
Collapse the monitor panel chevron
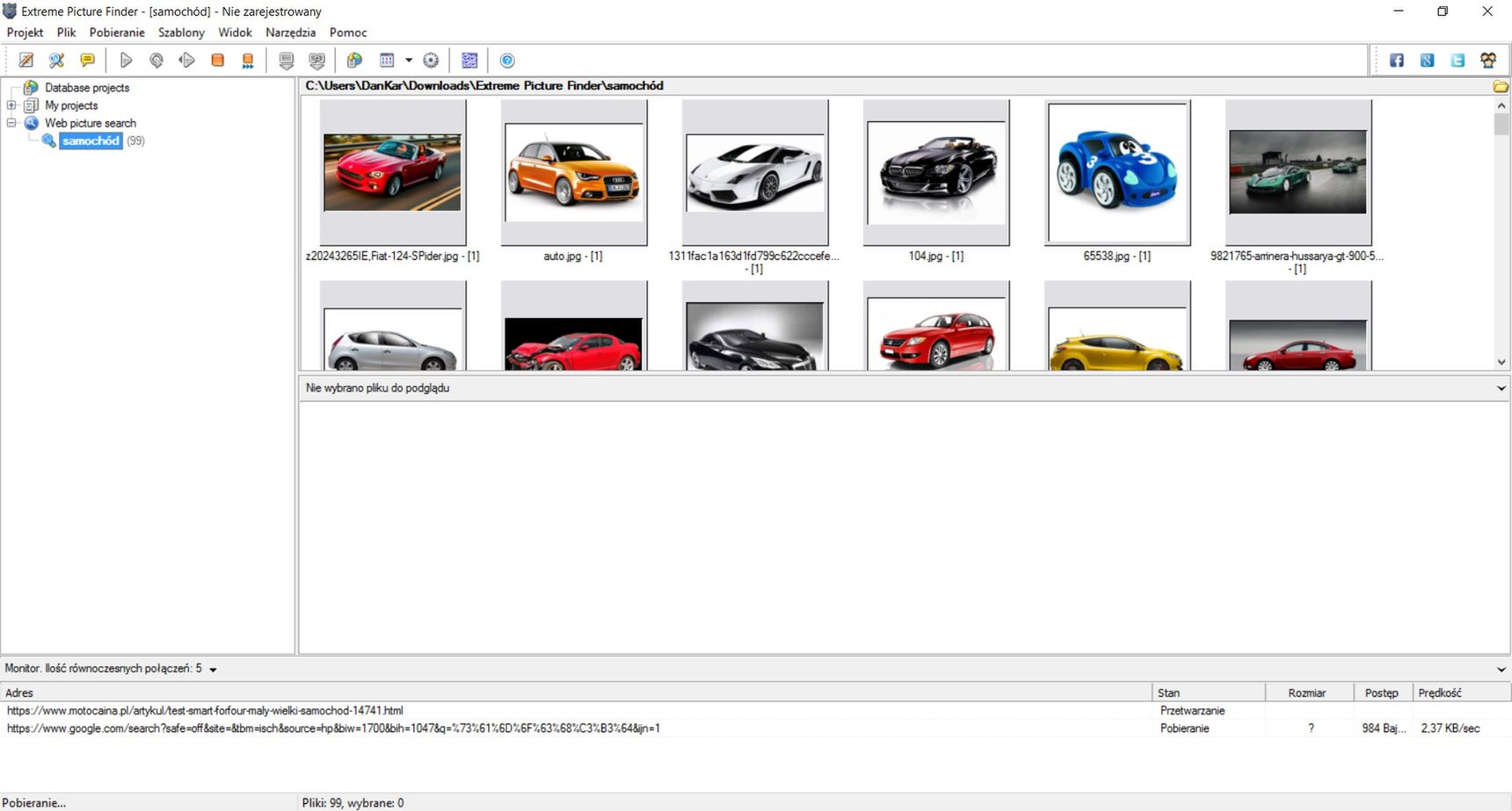tap(1501, 670)
